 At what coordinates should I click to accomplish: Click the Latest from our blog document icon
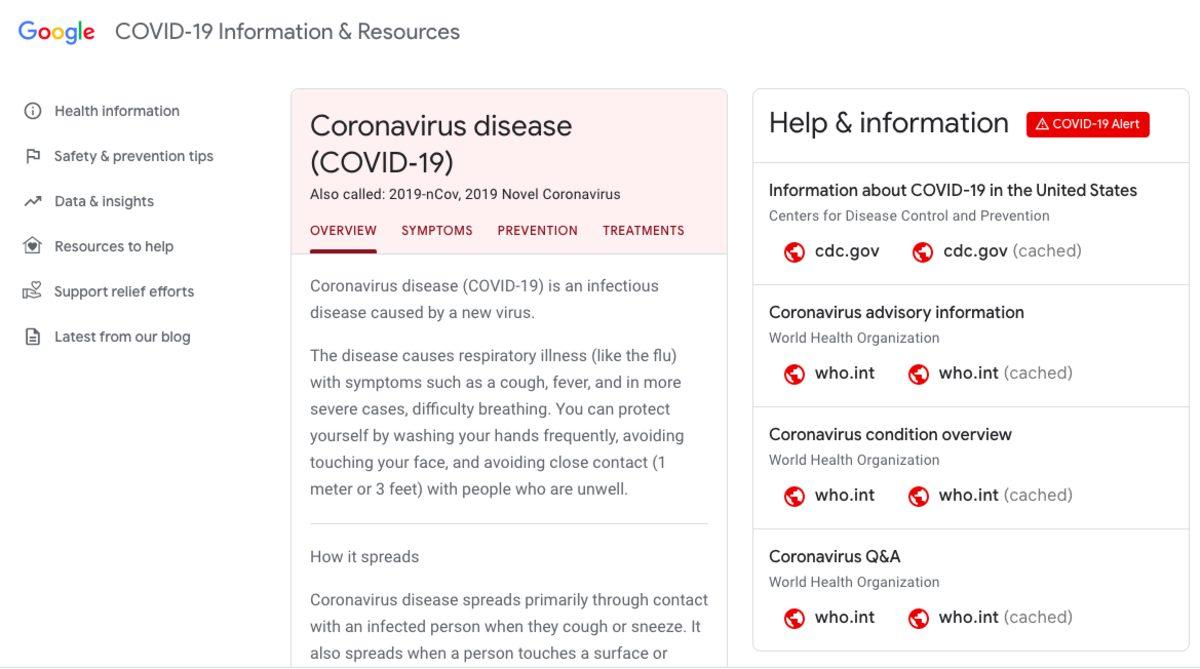pyautogui.click(x=33, y=336)
